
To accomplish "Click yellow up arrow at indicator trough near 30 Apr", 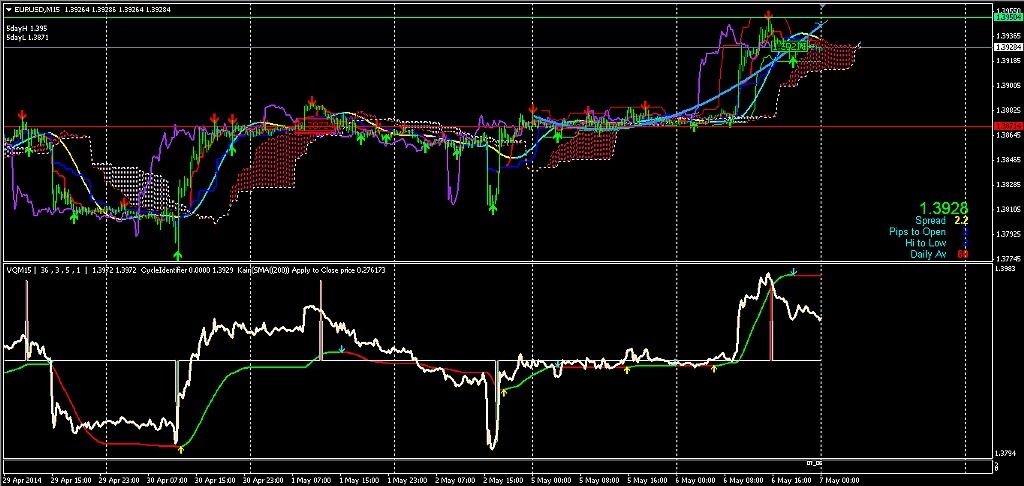I will click(x=180, y=450).
